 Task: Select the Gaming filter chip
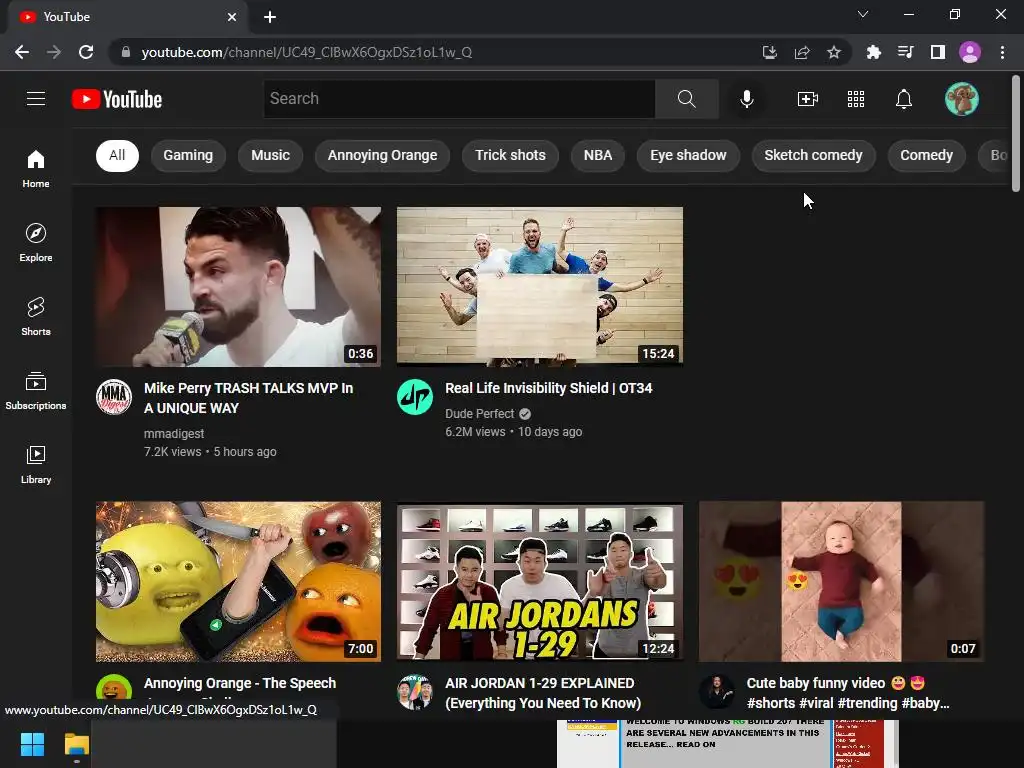click(x=188, y=155)
